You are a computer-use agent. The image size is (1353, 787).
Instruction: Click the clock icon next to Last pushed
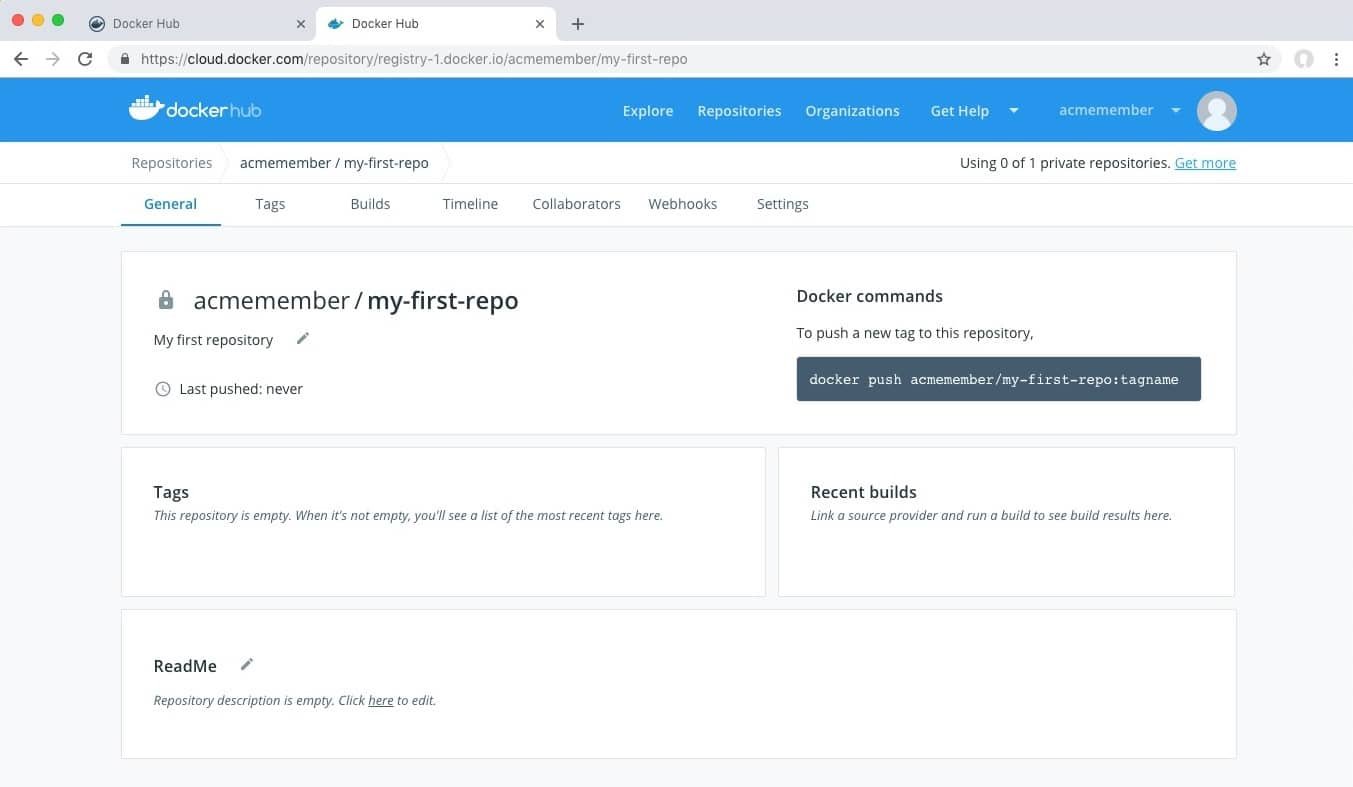(163, 389)
